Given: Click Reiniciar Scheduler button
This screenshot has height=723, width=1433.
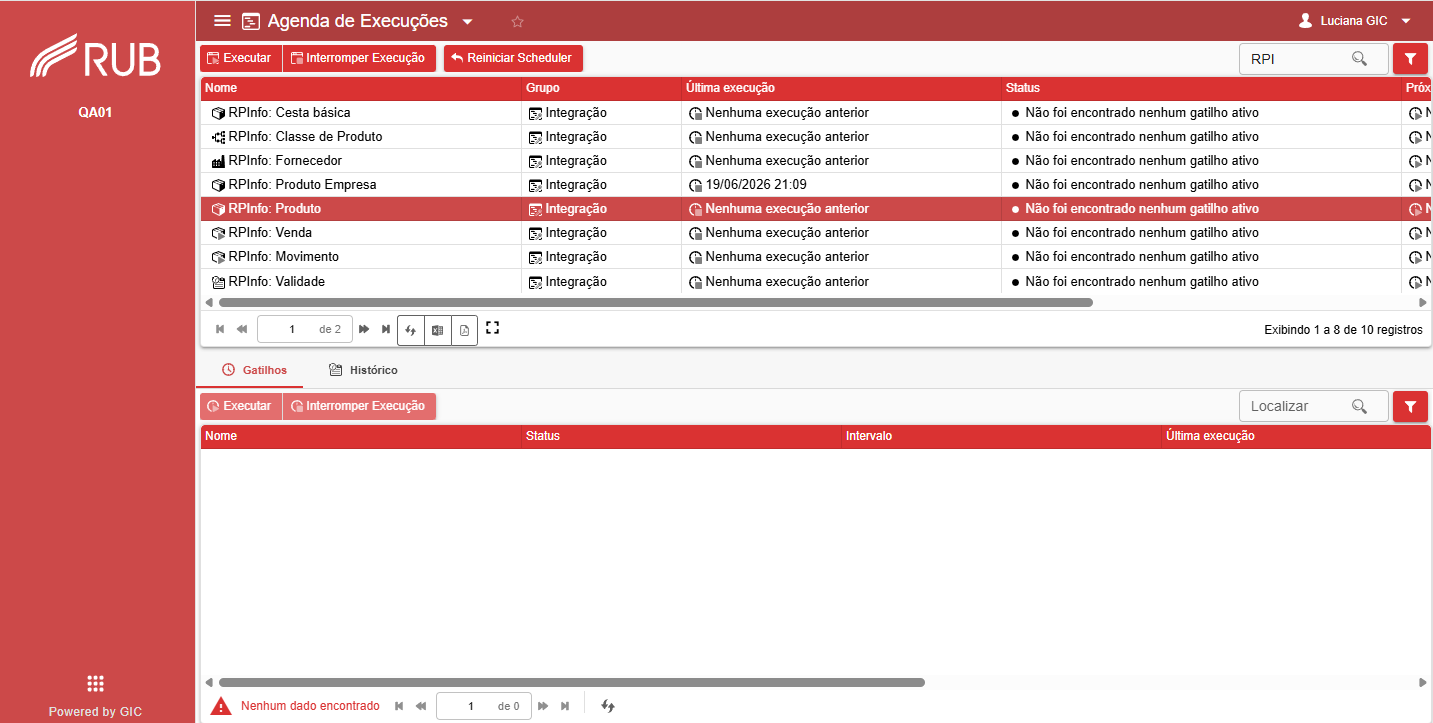Looking at the screenshot, I should 513,58.
